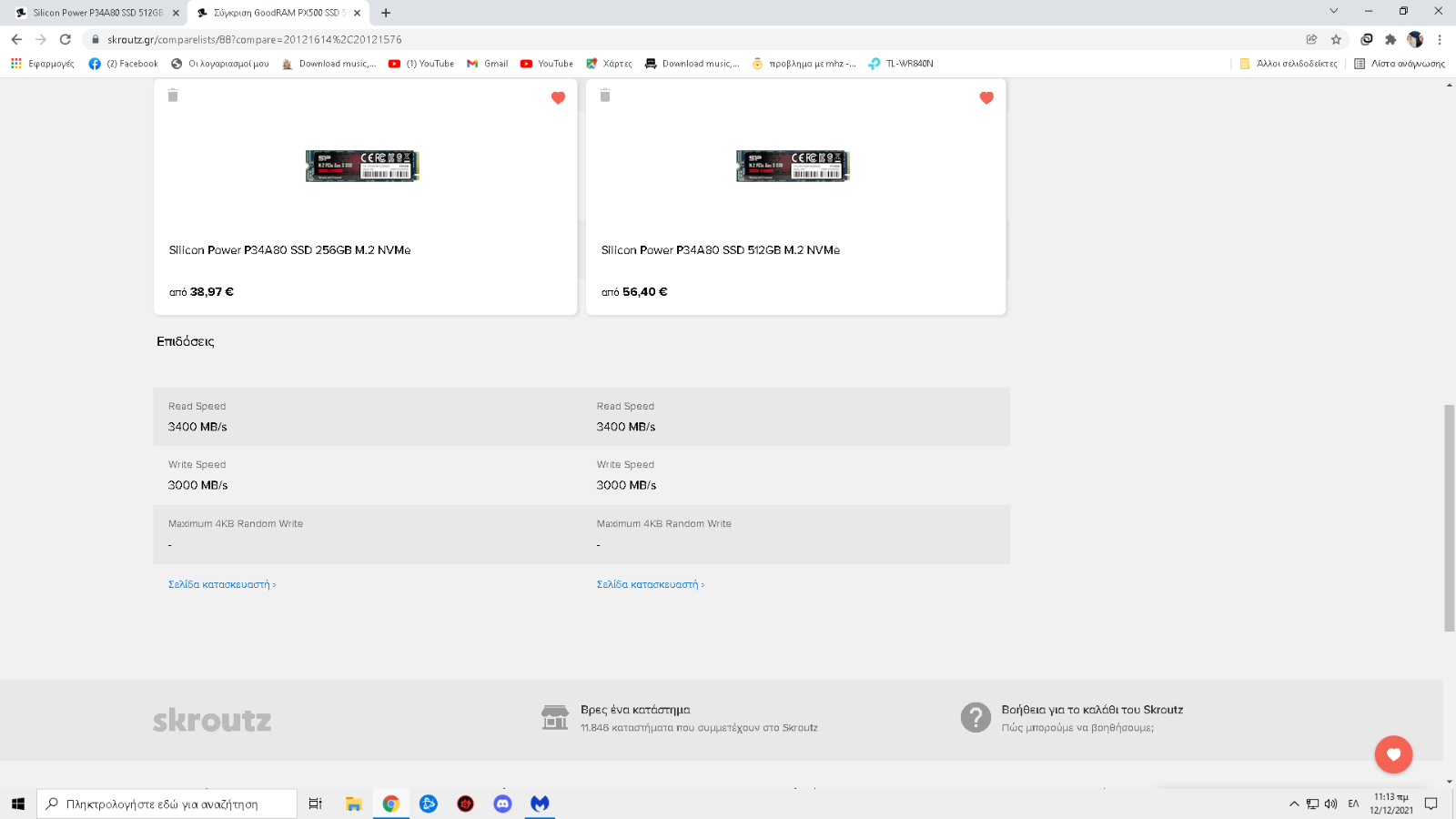Image resolution: width=1456 pixels, height=819 pixels.
Task: Open the floating red heart favorites button
Action: tap(1393, 753)
